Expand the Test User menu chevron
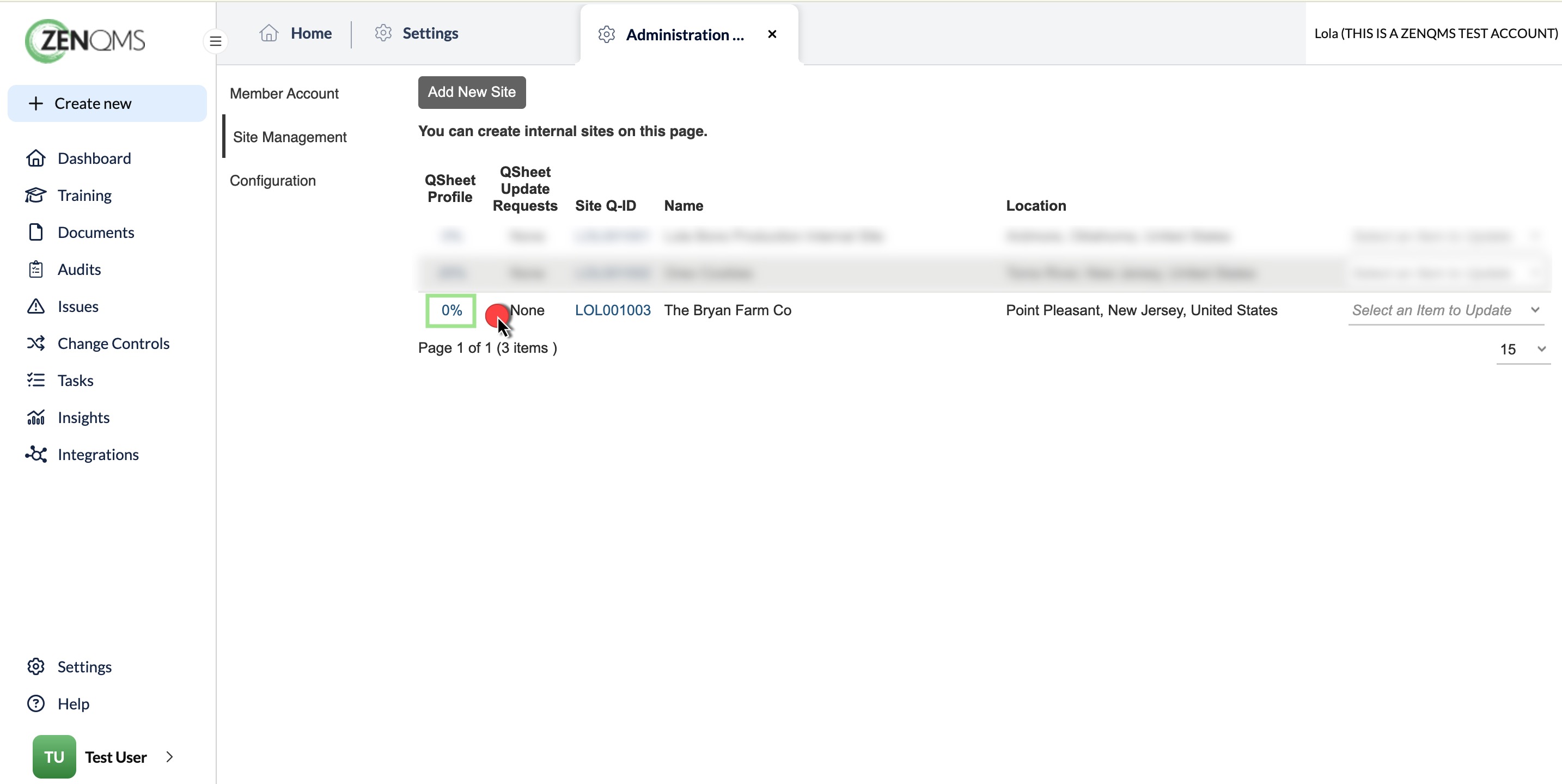This screenshot has height=784, width=1562. click(x=169, y=757)
